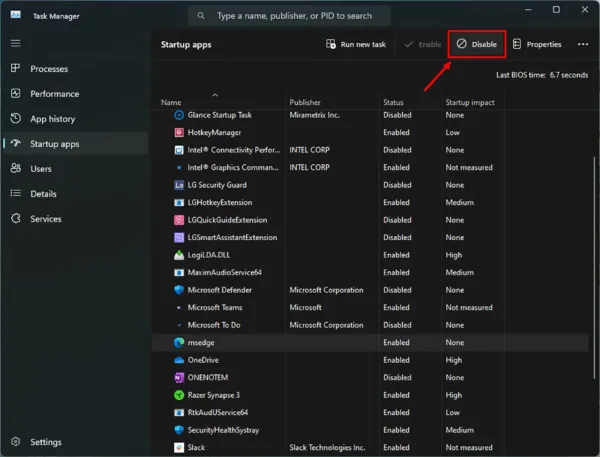Select the Razer Synapse 3 name
This screenshot has width=600, height=457.
[x=214, y=395]
